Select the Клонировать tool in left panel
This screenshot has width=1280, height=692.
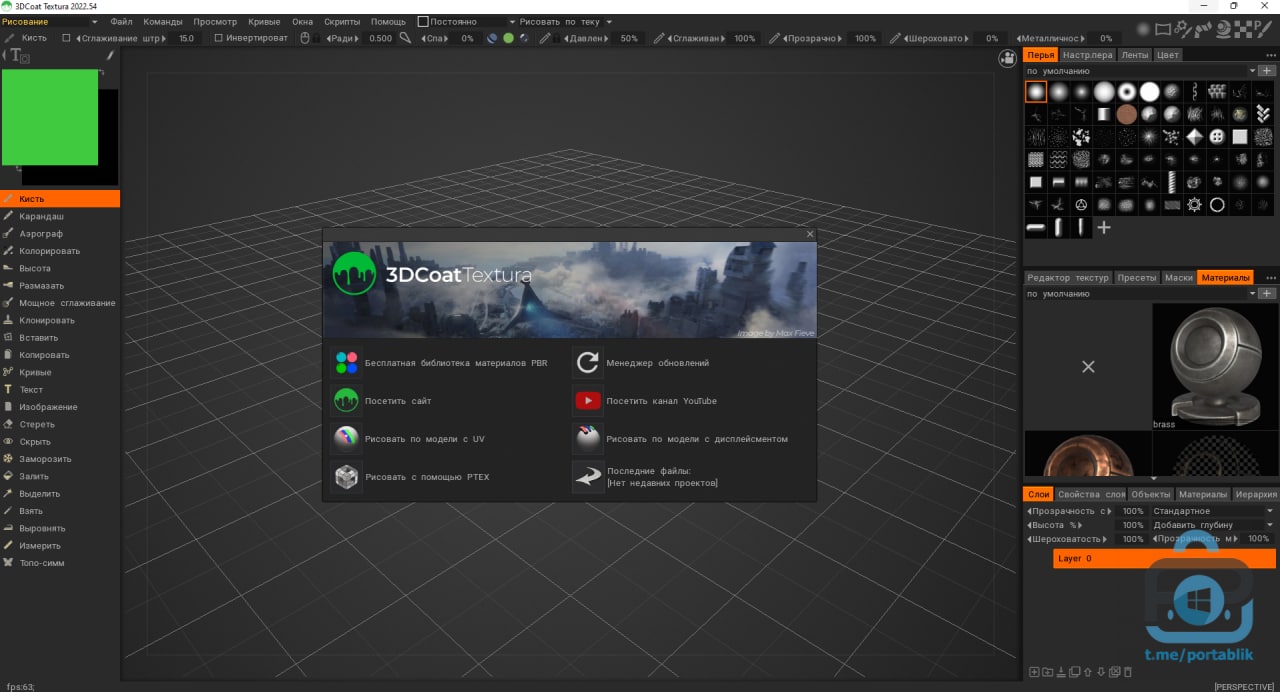point(46,320)
